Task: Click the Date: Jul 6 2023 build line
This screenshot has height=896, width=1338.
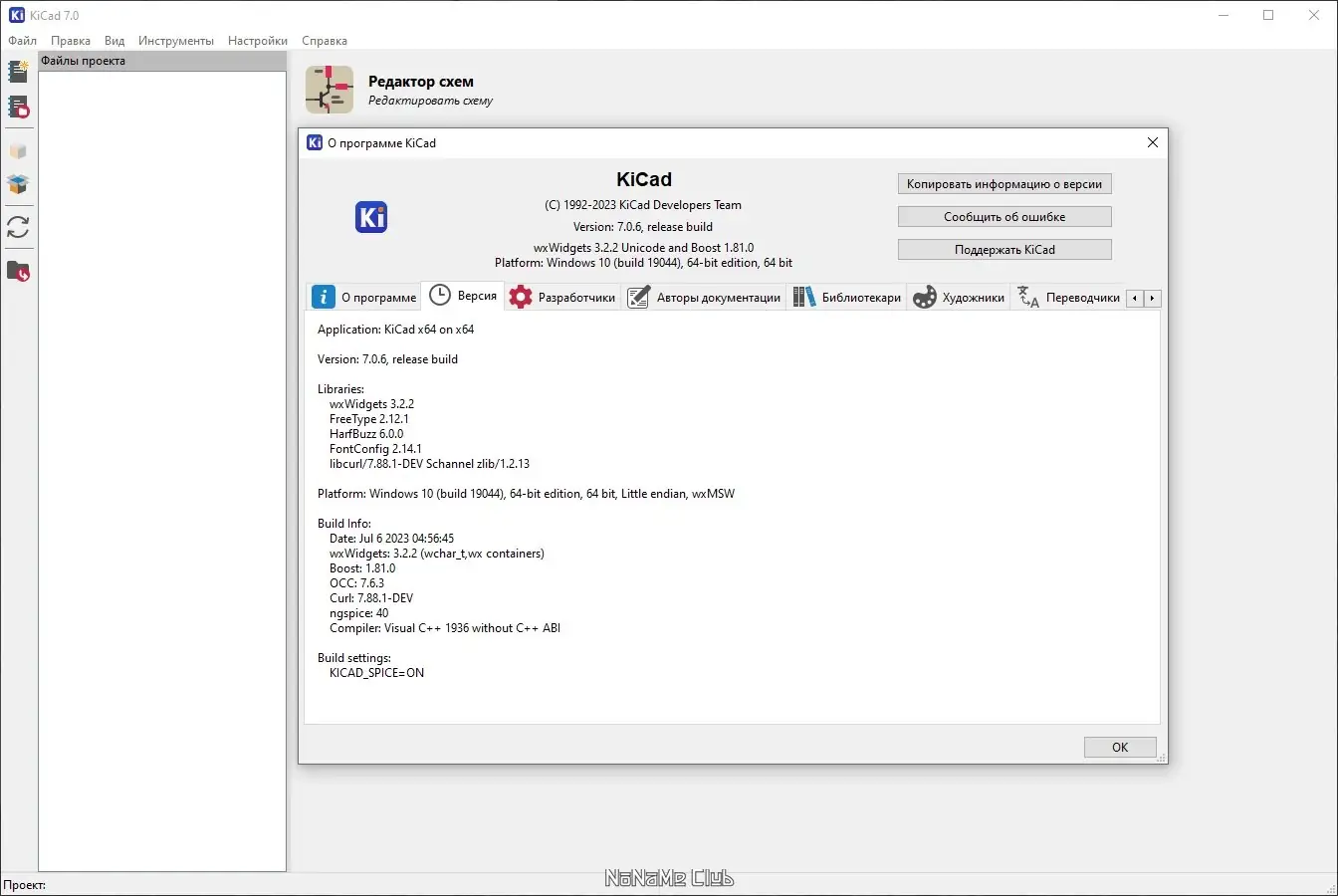Action: coord(392,539)
